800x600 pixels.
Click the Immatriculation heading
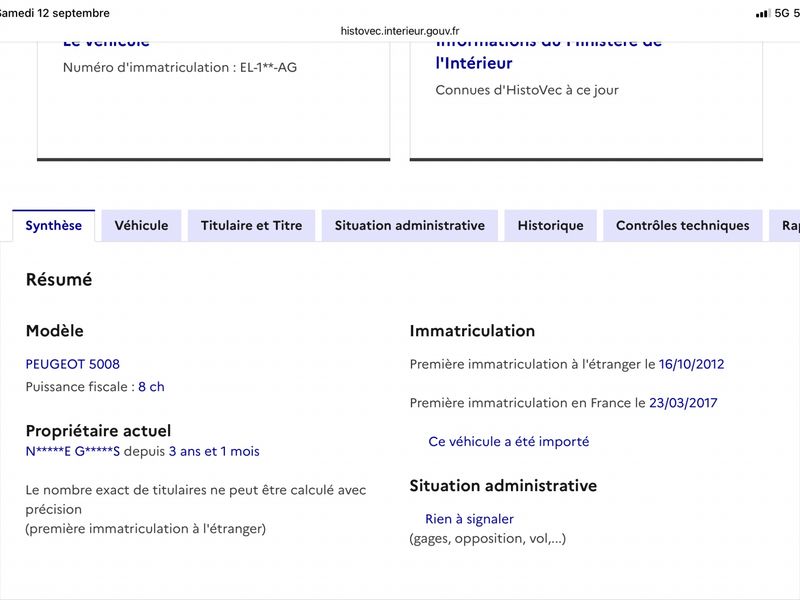pos(472,331)
